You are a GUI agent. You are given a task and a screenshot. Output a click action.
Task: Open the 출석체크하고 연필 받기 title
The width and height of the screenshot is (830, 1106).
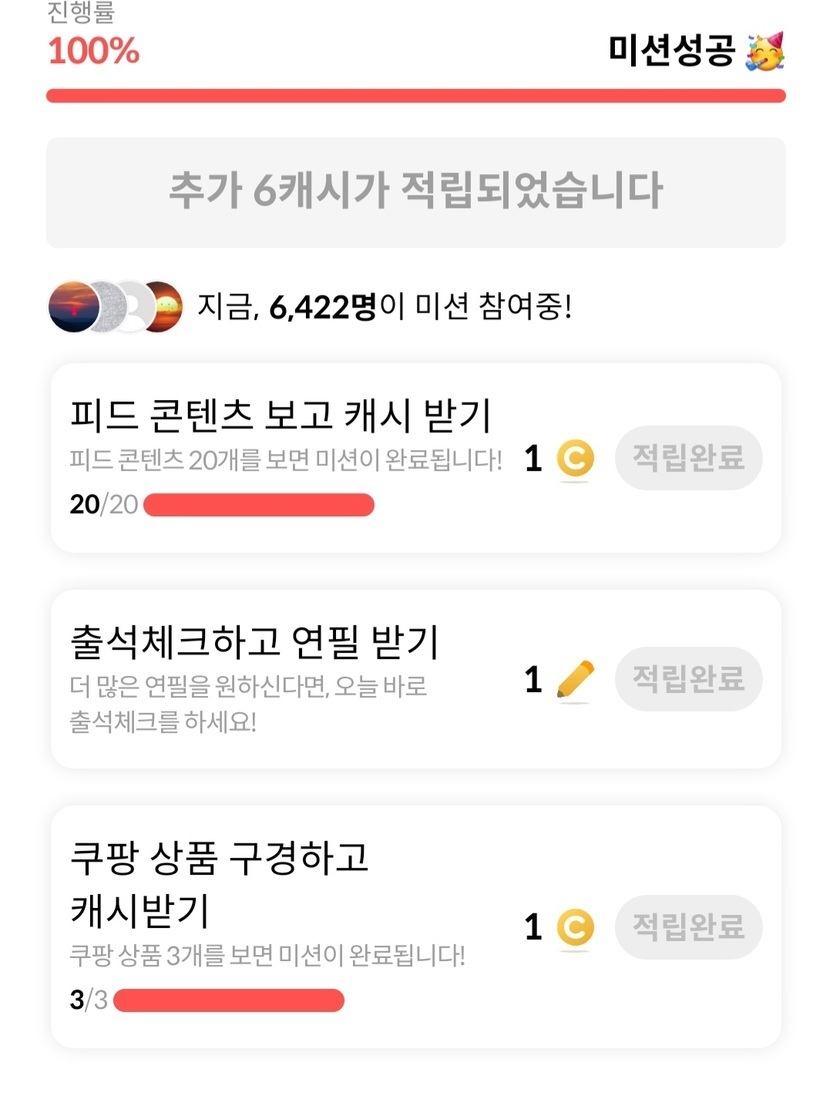[255, 641]
